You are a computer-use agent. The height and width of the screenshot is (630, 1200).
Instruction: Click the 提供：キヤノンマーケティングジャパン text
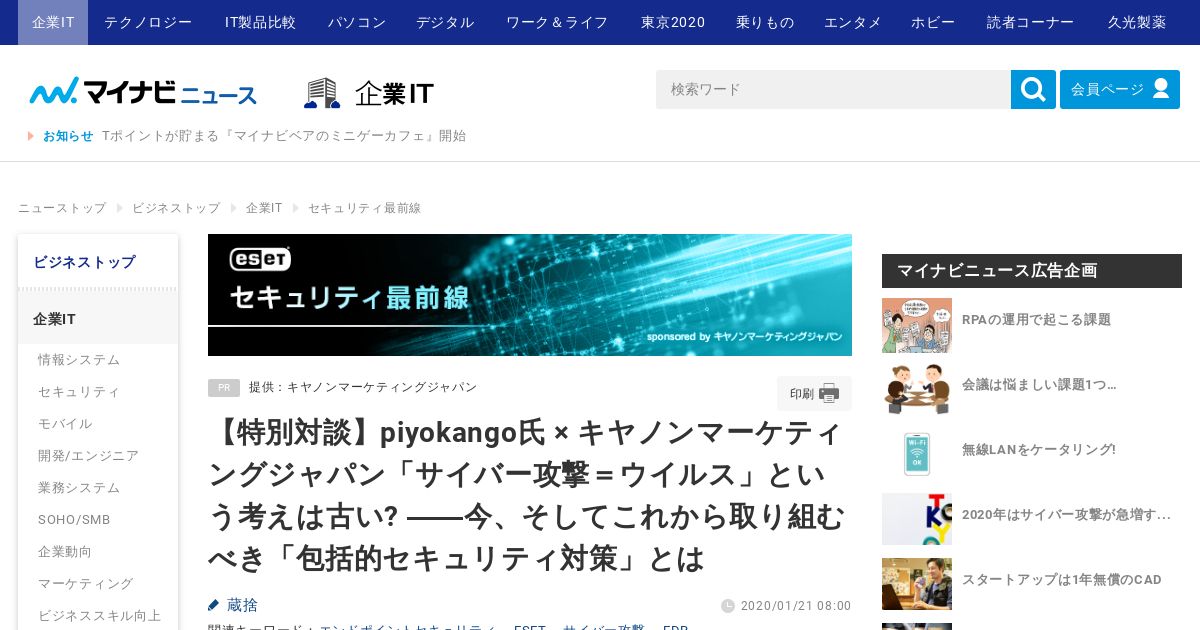(x=363, y=387)
